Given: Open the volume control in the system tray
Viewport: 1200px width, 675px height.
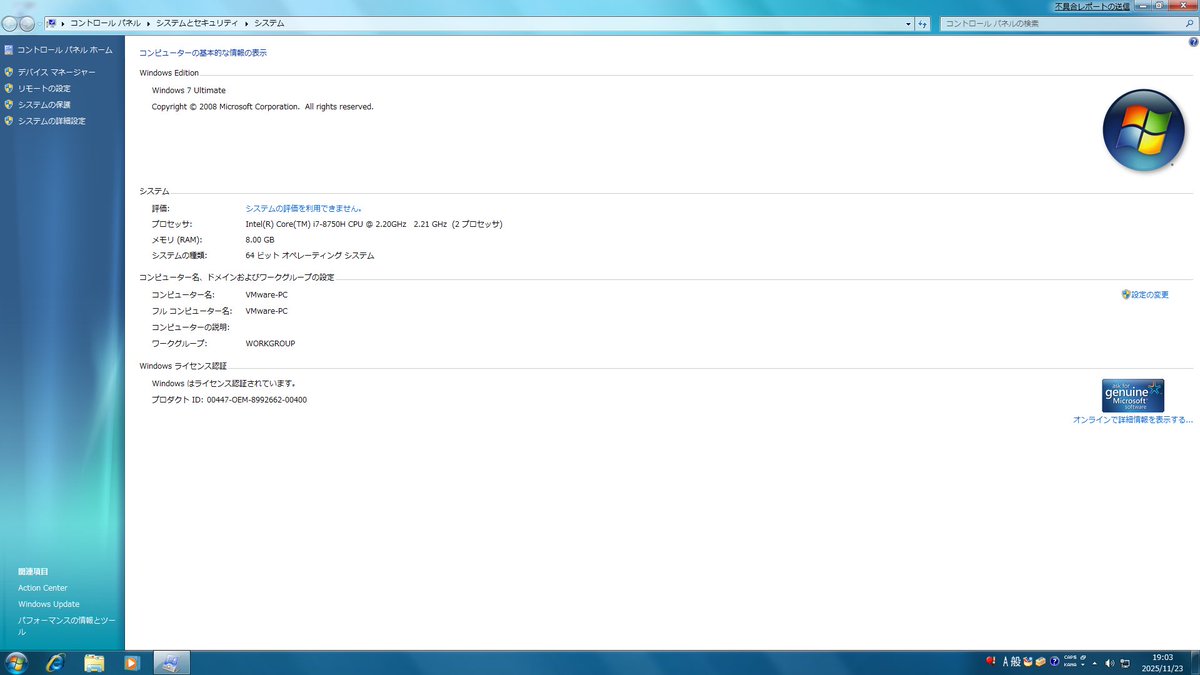Looking at the screenshot, I should [1110, 662].
